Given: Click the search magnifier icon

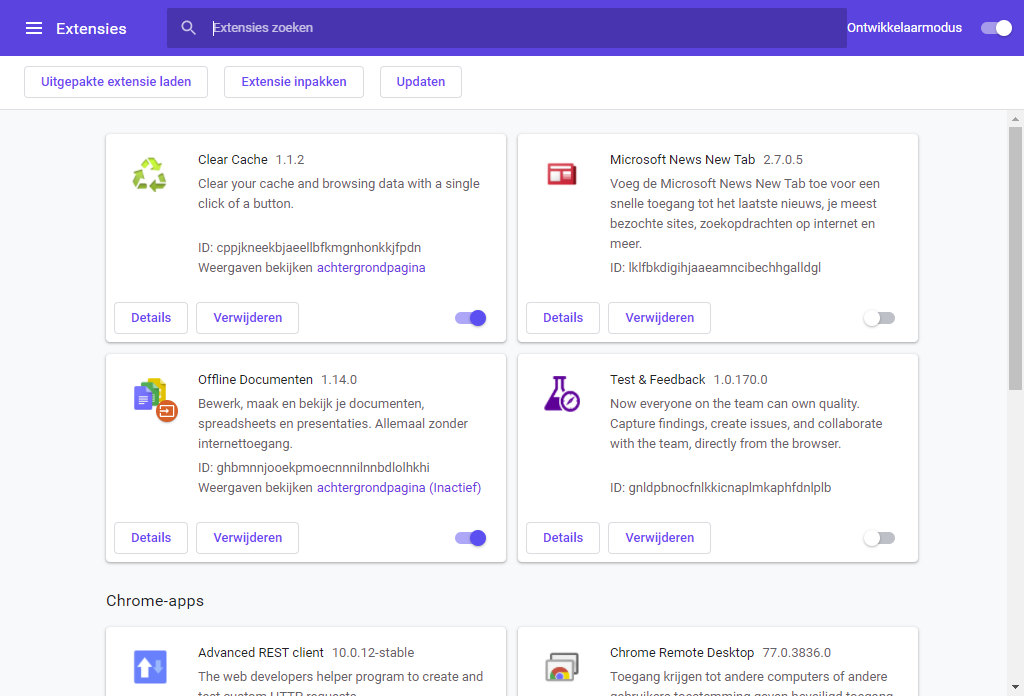Looking at the screenshot, I should pyautogui.click(x=188, y=27).
